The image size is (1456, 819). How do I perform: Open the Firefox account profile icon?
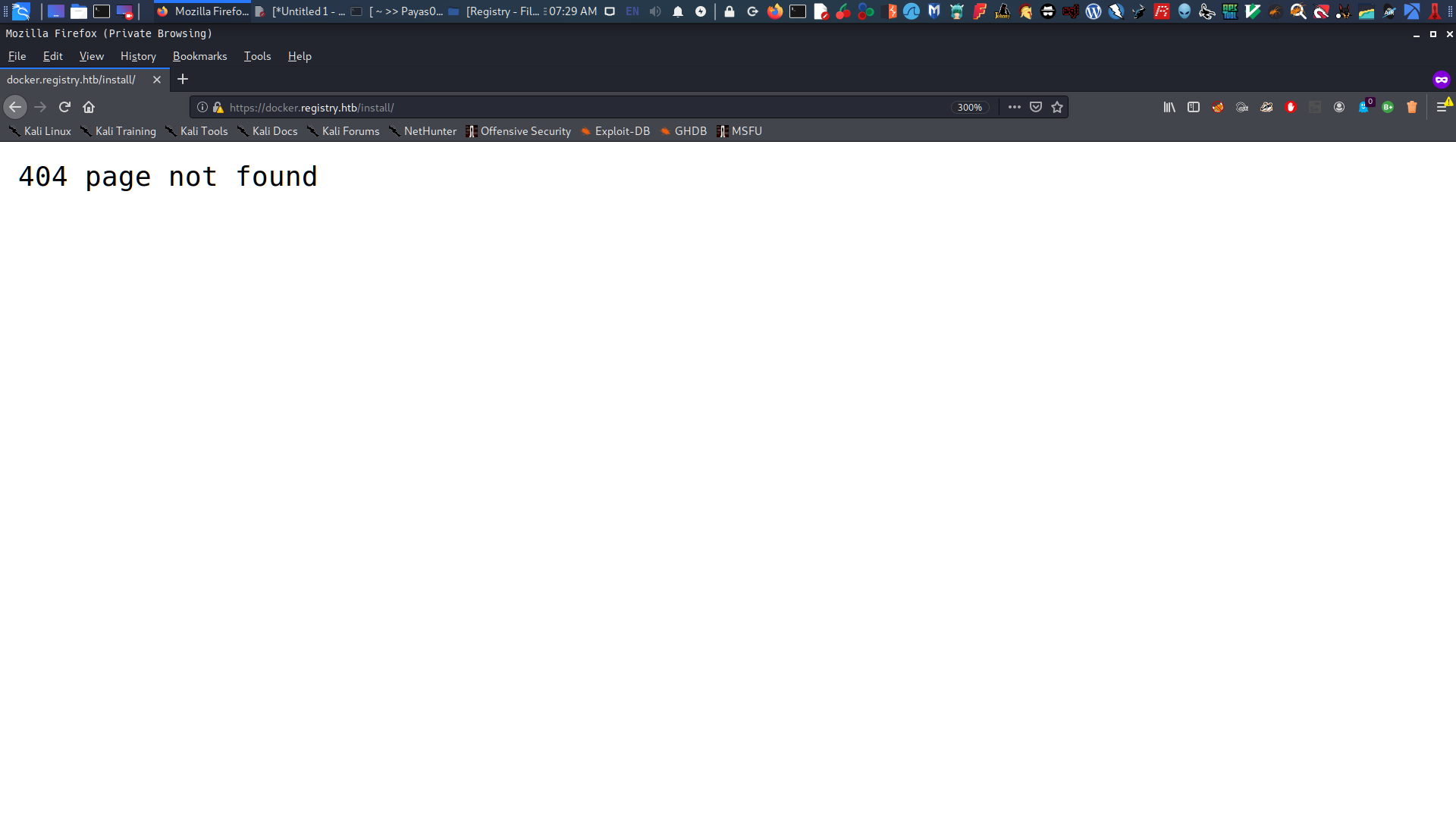point(1339,107)
